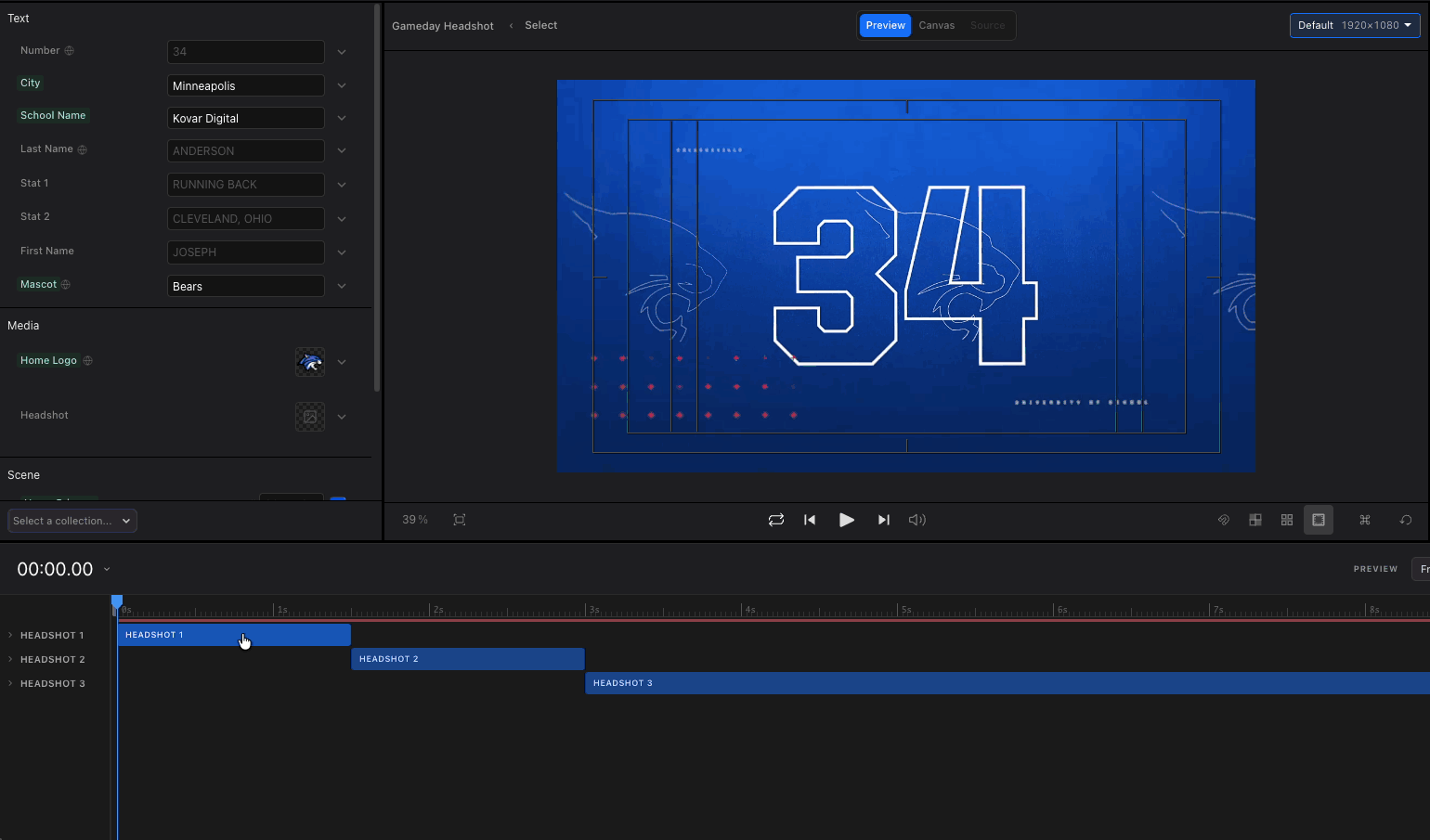This screenshot has width=1430, height=840.
Task: Select the HEADSHOT 3 timeline clip
Action: pyautogui.click(x=1007, y=683)
